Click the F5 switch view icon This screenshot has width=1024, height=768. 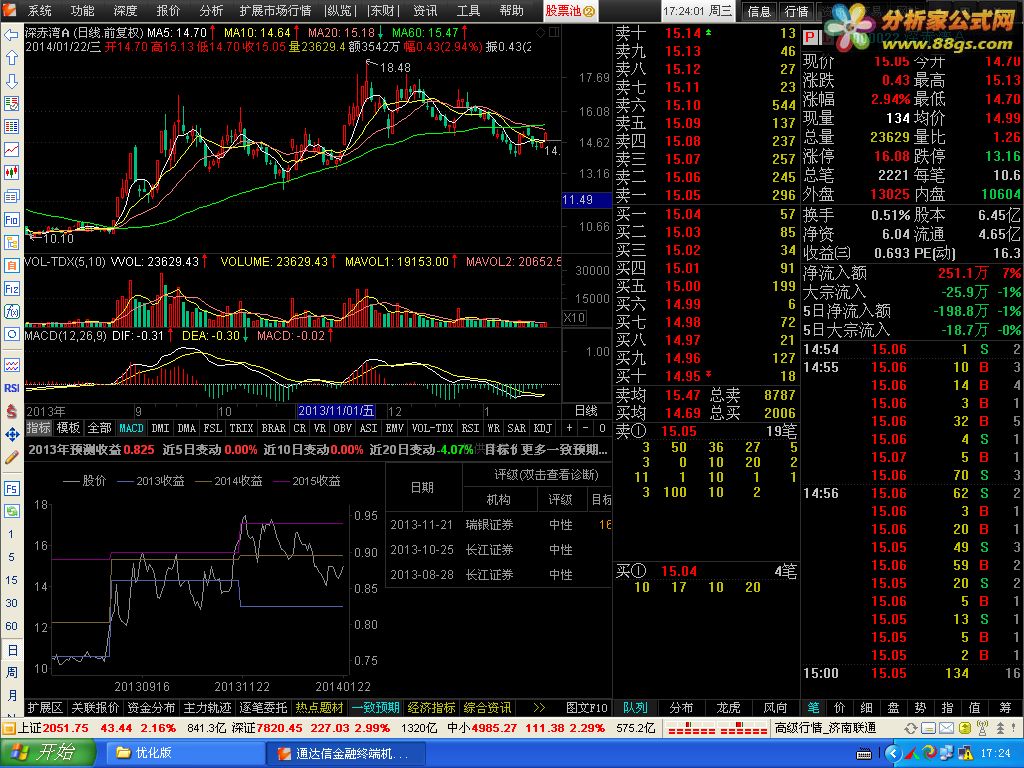pyautogui.click(x=12, y=488)
